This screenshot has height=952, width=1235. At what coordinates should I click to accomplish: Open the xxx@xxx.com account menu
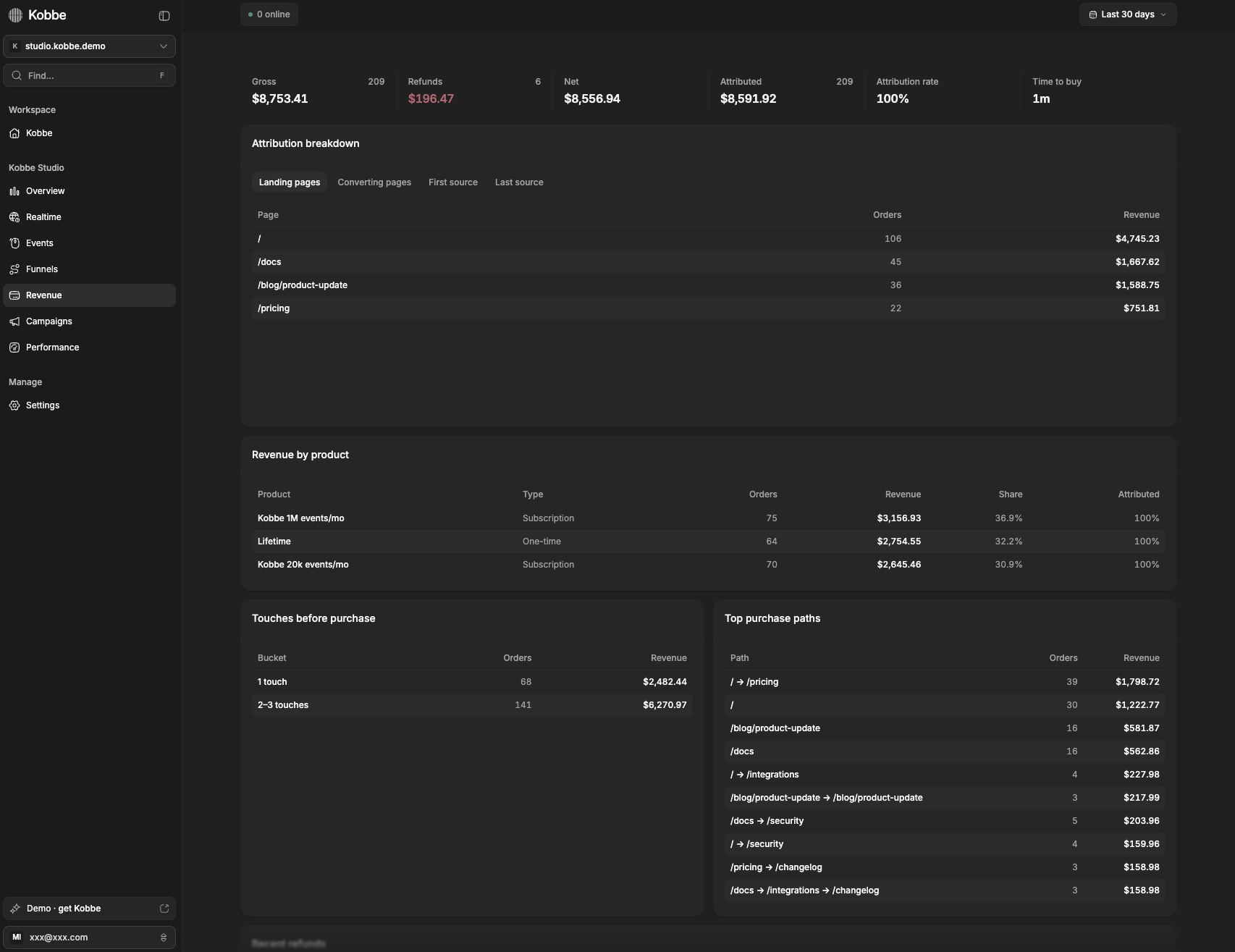click(x=90, y=938)
